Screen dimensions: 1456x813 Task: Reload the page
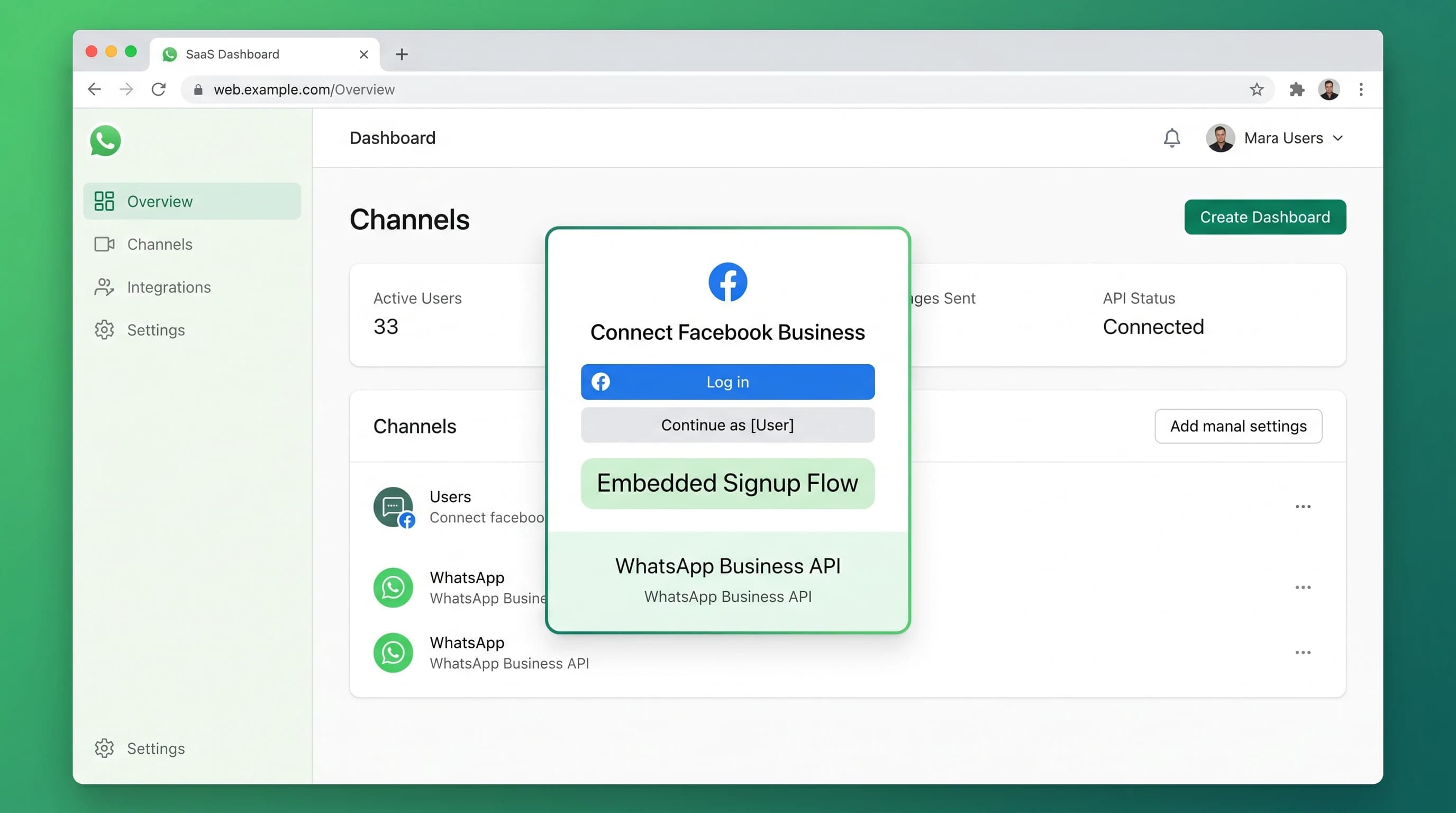[x=159, y=89]
